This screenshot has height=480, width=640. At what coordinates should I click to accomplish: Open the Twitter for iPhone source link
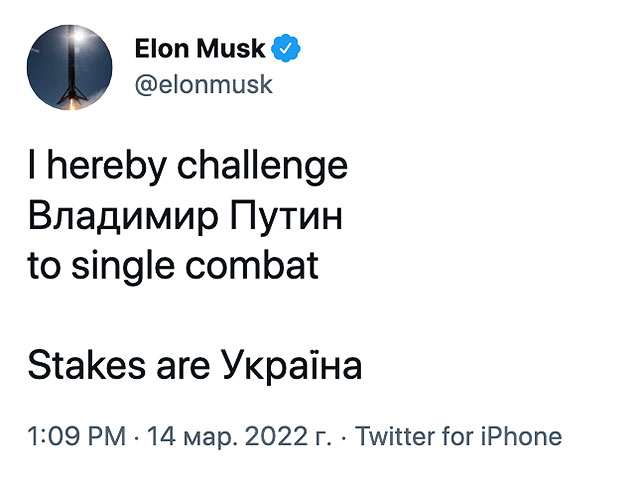click(458, 436)
